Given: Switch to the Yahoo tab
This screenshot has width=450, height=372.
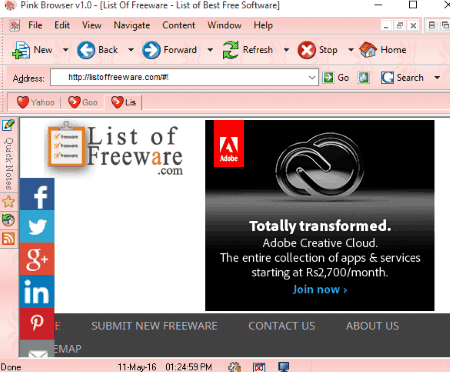Looking at the screenshot, I should 36,102.
